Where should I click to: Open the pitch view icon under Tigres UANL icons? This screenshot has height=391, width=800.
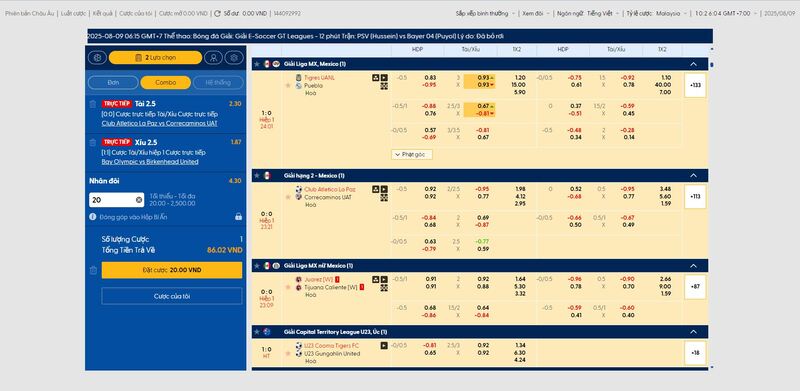(x=384, y=86)
